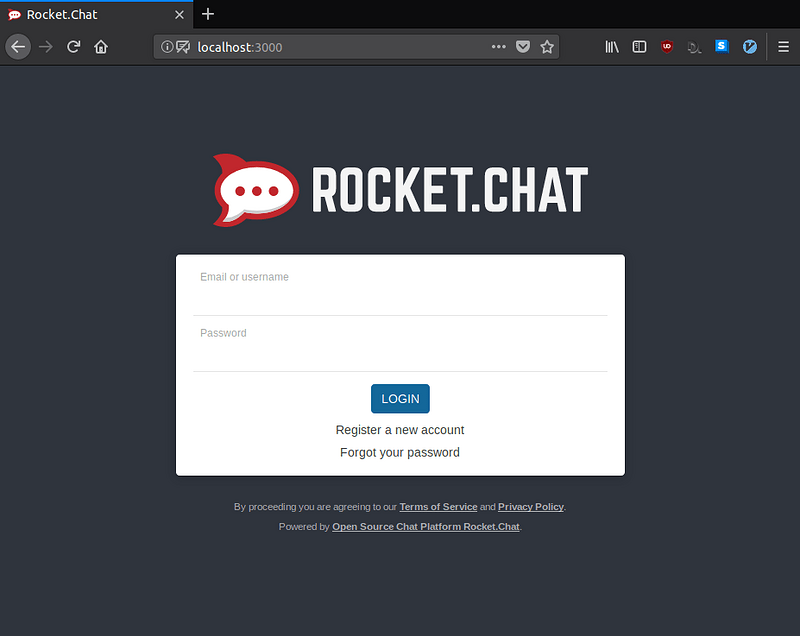Show the sidebars icon
800x636 pixels.
click(x=639, y=47)
